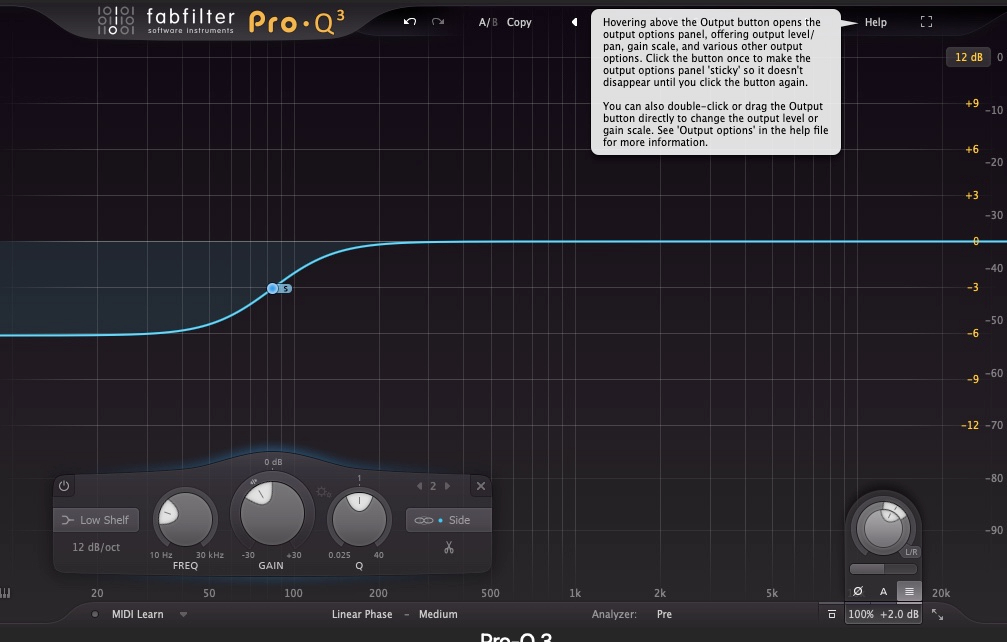Toggle phase invert button

point(858,591)
